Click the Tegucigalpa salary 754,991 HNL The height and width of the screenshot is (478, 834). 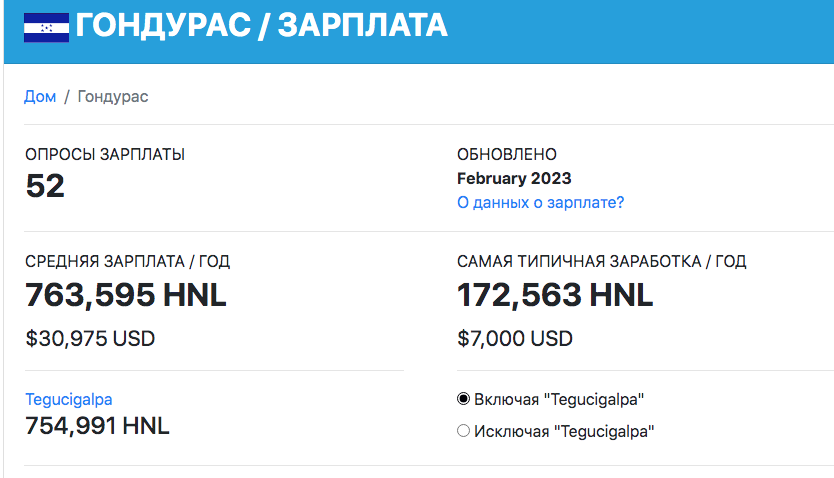(97, 426)
